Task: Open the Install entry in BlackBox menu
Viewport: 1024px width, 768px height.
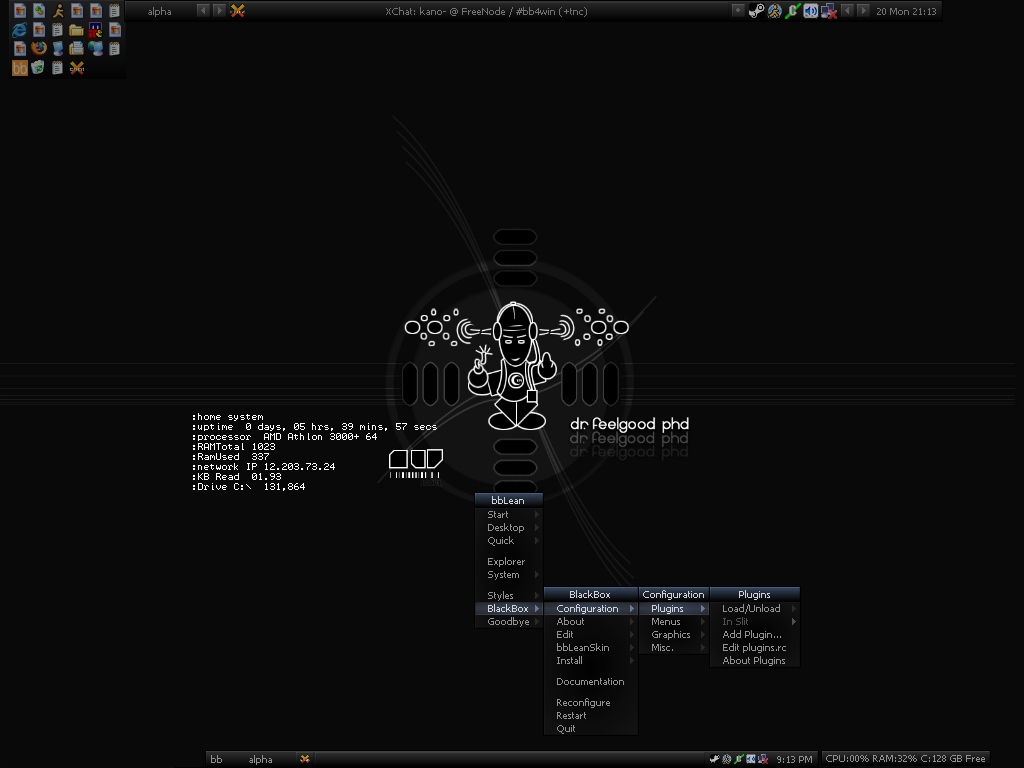Action: click(590, 661)
